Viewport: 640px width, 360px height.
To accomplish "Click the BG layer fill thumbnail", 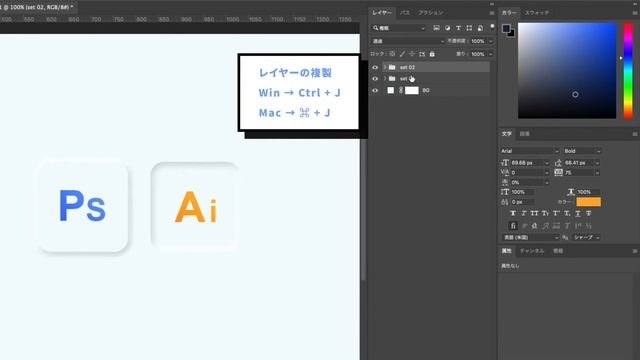I will pyautogui.click(x=391, y=91).
